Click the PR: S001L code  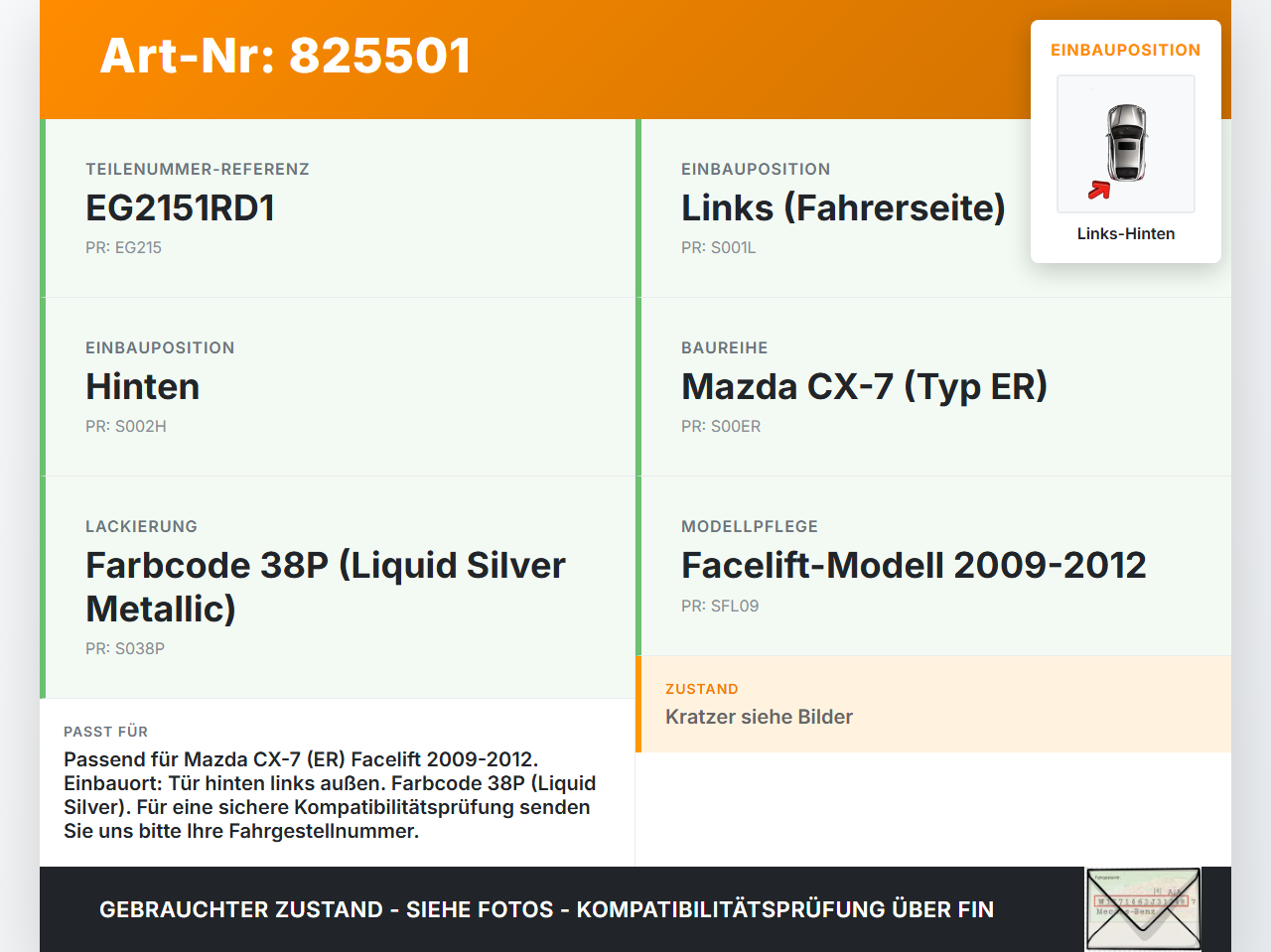coord(718,247)
